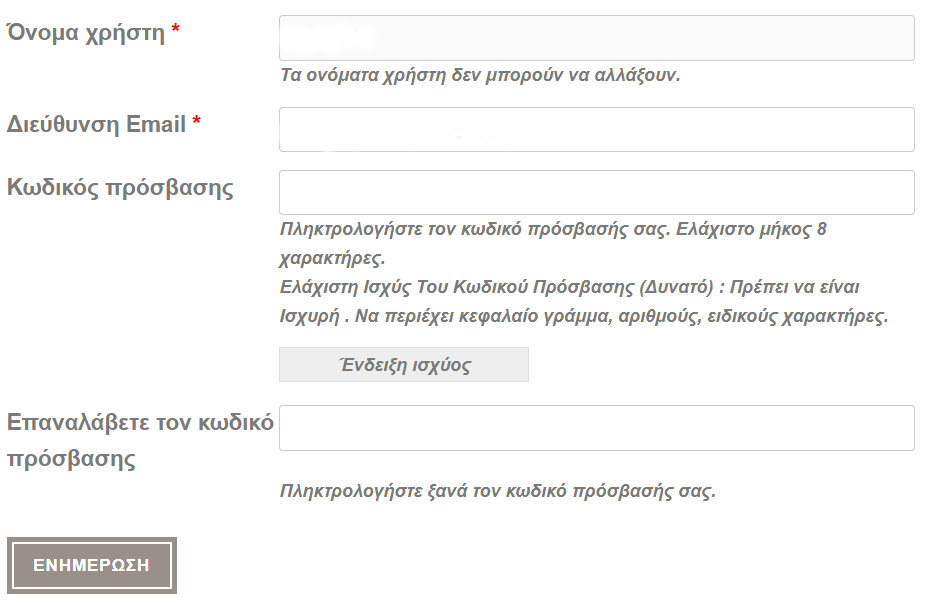Click hint 'Πληκτρολογήστε ξανά τον κωδικό πρόσβασής σας'

[498, 491]
